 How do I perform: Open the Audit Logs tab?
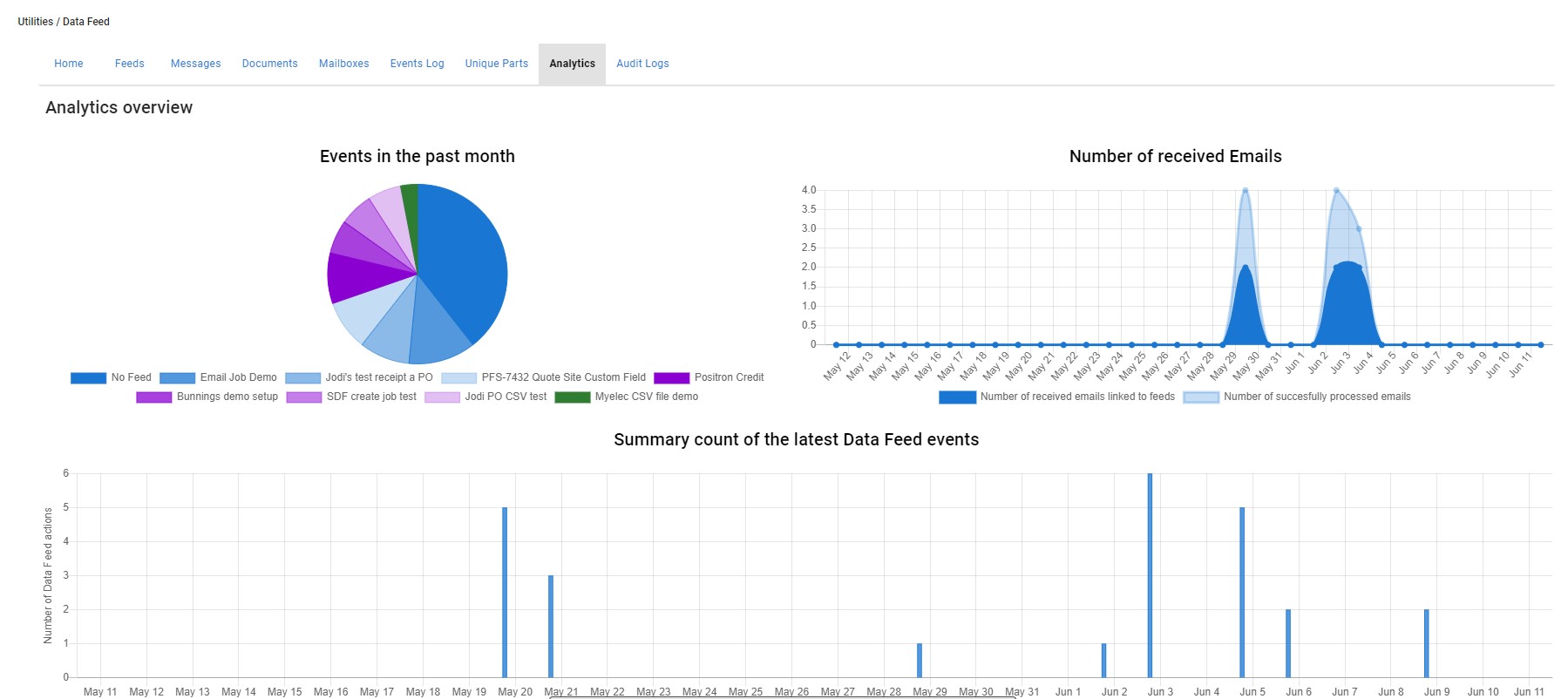tap(642, 64)
